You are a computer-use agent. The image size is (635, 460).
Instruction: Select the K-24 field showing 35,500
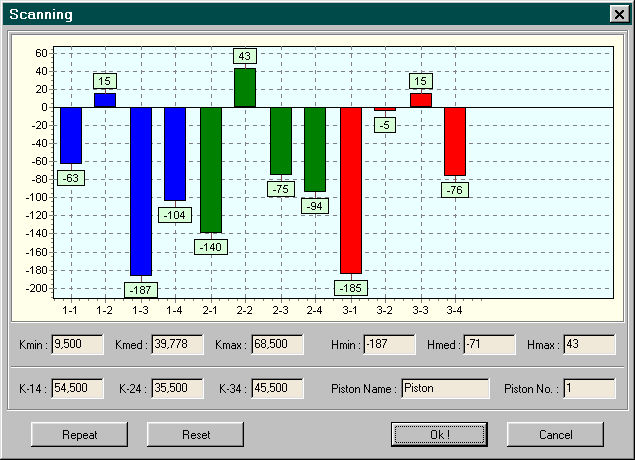pos(177,388)
